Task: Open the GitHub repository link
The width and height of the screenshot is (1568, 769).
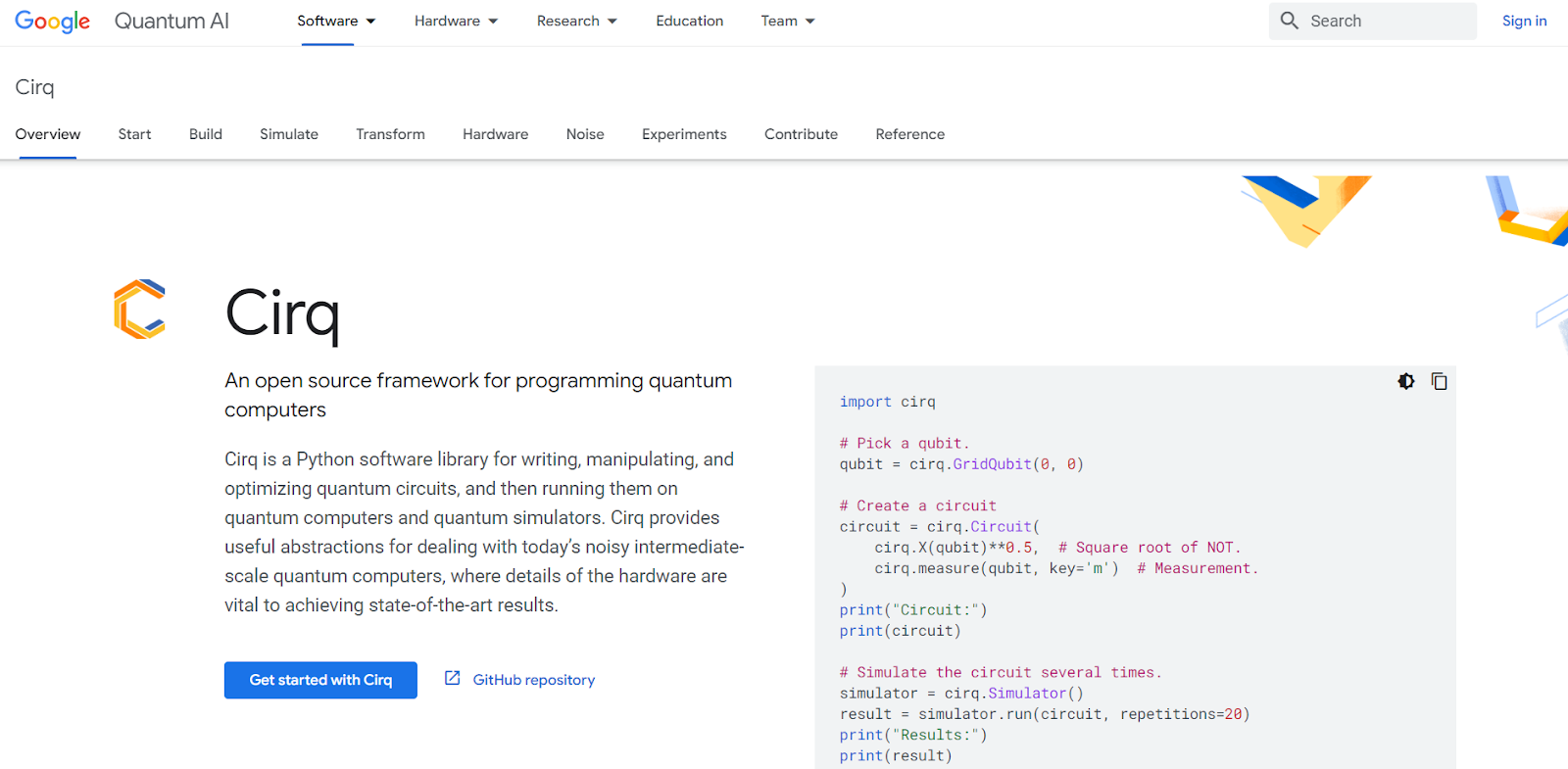Action: point(533,680)
